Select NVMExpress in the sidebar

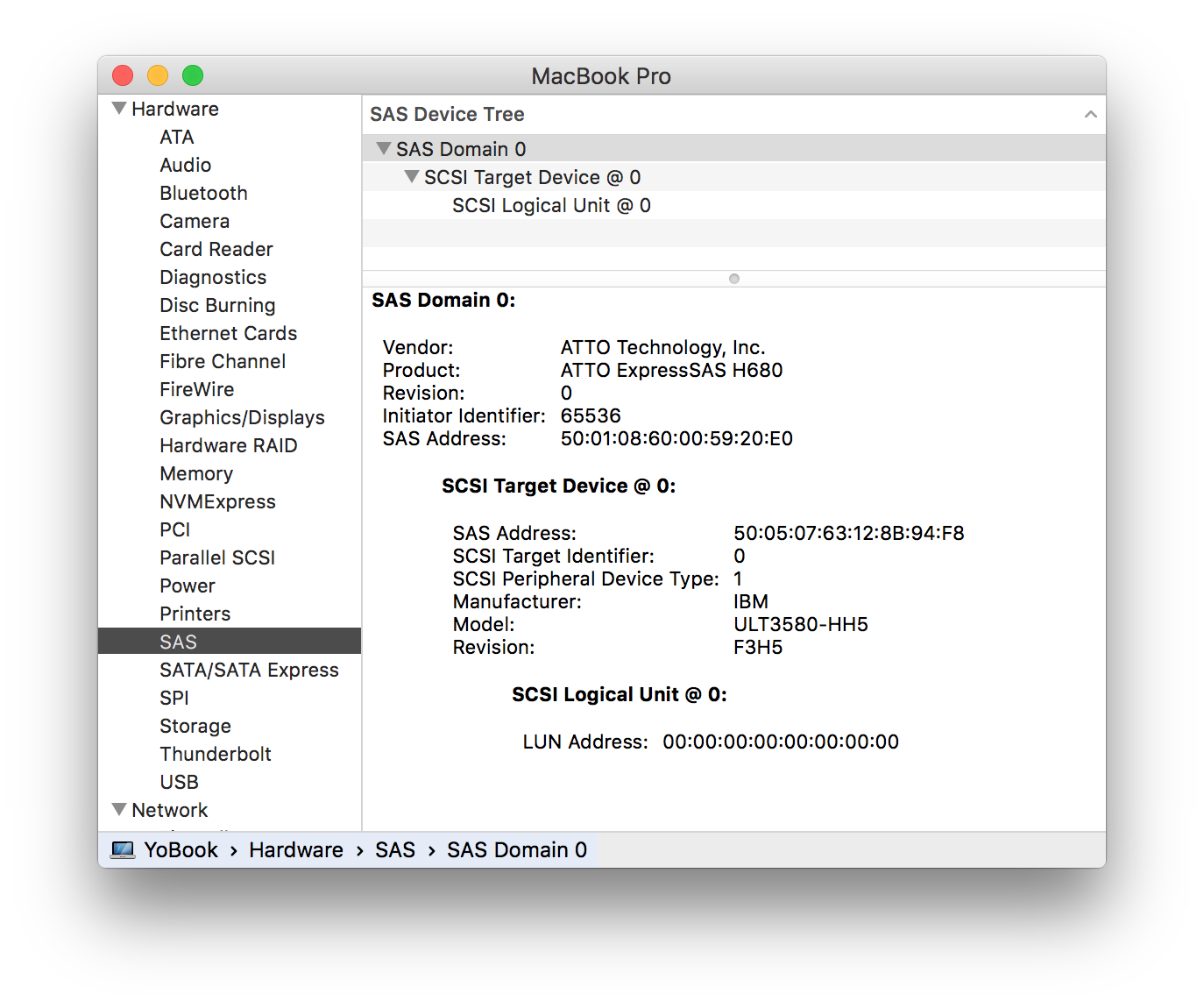218,501
